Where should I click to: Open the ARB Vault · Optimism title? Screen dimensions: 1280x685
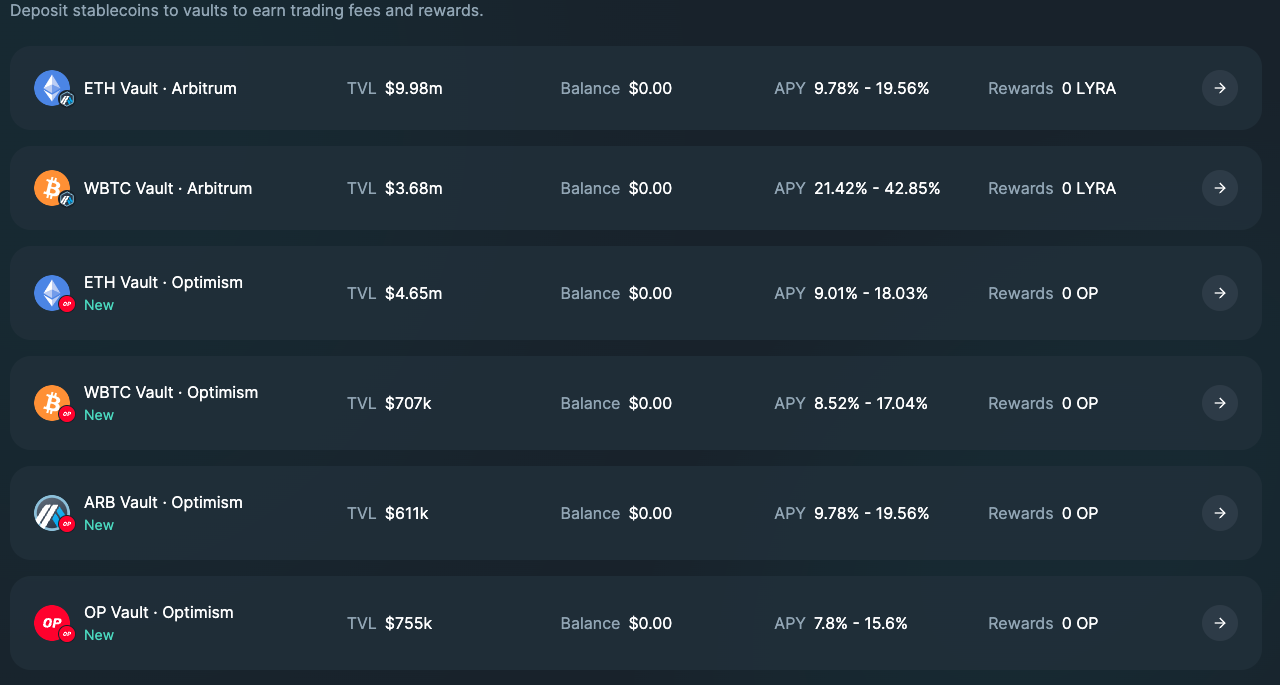pos(163,502)
